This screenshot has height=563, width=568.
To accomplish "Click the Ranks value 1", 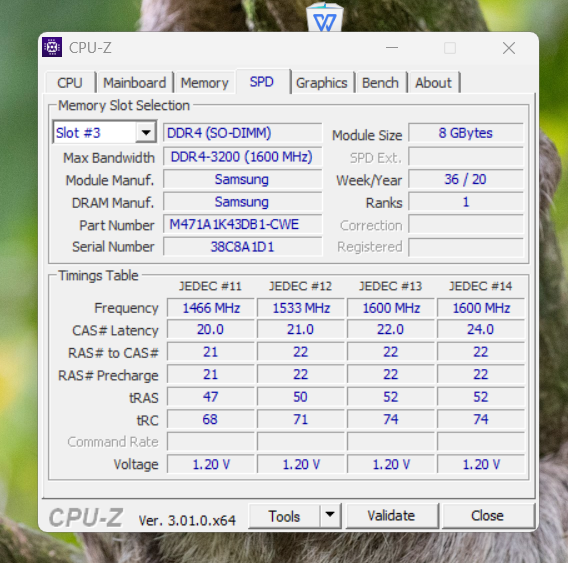I will tap(466, 202).
